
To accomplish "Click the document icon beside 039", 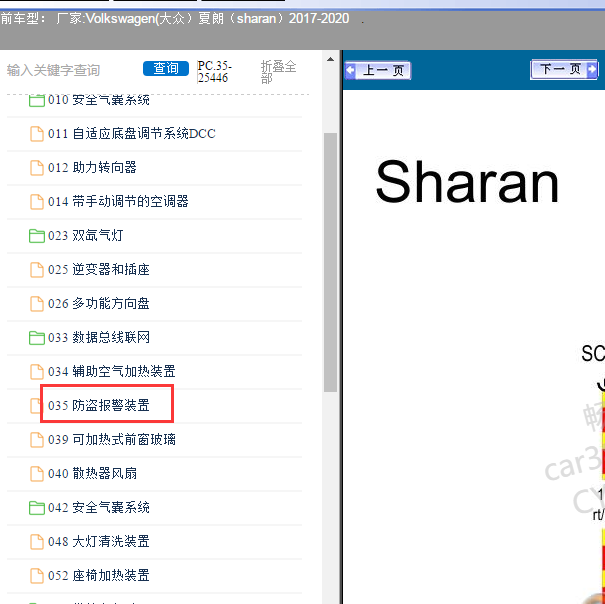I will point(37,440).
